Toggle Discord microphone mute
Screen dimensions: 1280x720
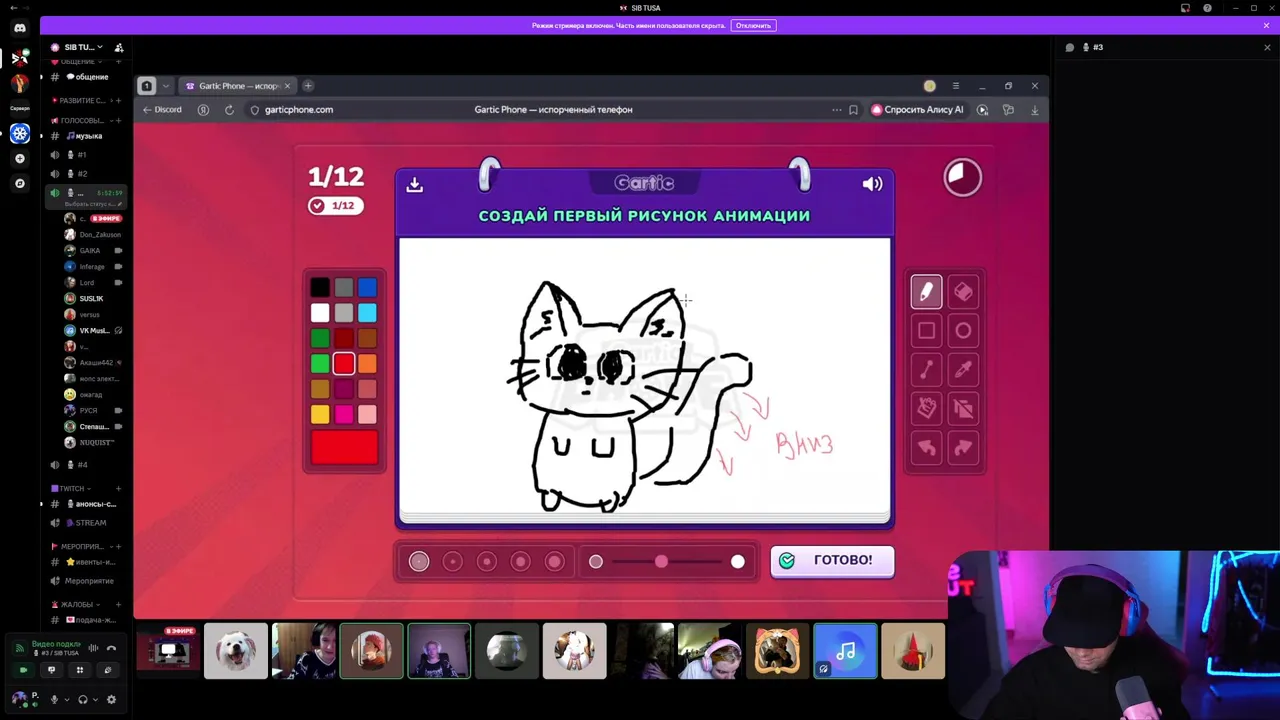pyautogui.click(x=54, y=700)
